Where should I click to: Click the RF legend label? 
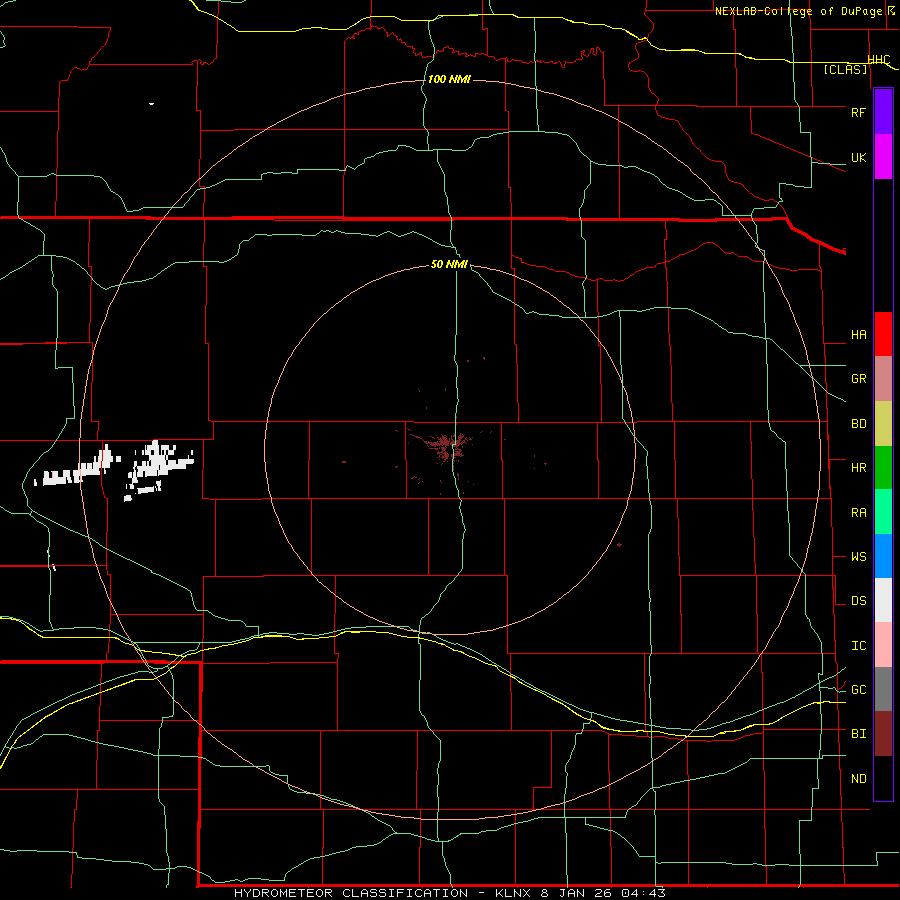858,112
